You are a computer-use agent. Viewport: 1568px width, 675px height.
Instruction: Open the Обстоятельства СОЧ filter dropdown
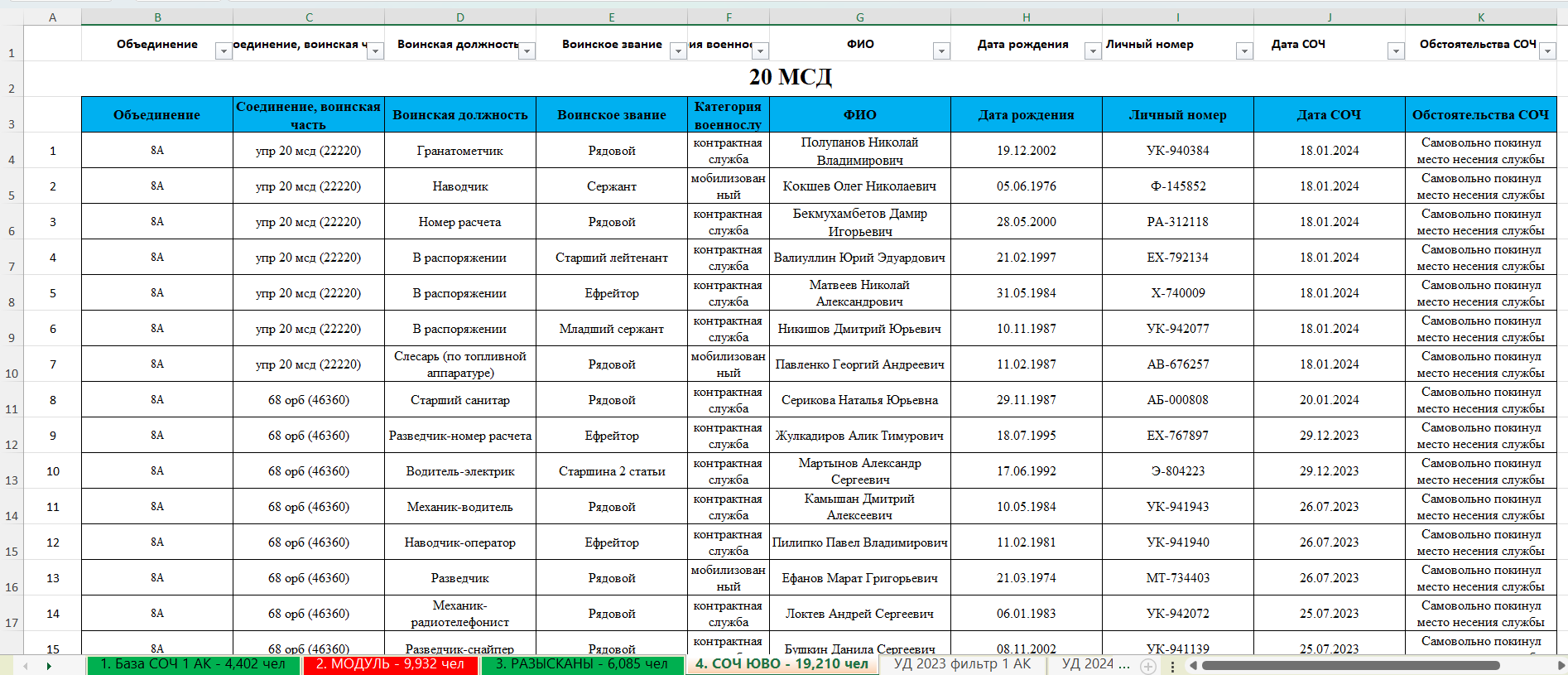pyautogui.click(x=1547, y=51)
